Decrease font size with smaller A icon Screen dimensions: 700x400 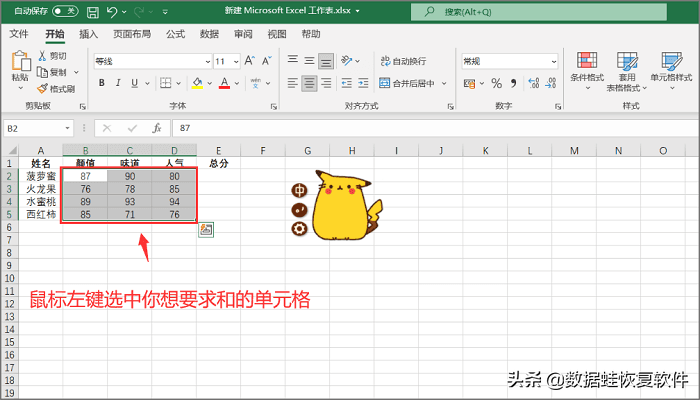tap(267, 61)
